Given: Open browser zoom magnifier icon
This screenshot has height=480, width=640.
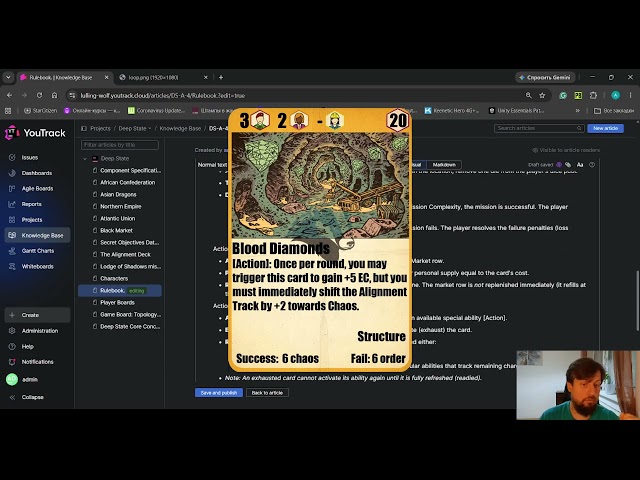Looking at the screenshot, I should [529, 96].
